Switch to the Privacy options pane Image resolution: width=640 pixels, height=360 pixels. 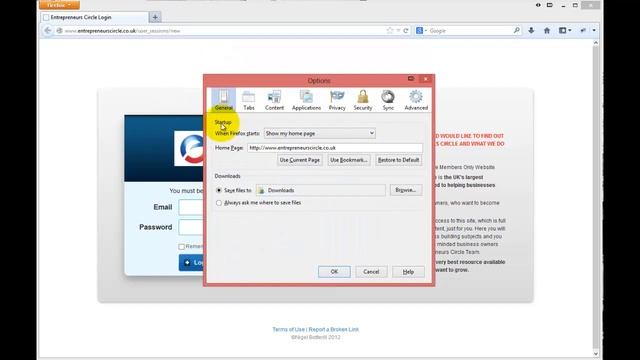pos(337,100)
